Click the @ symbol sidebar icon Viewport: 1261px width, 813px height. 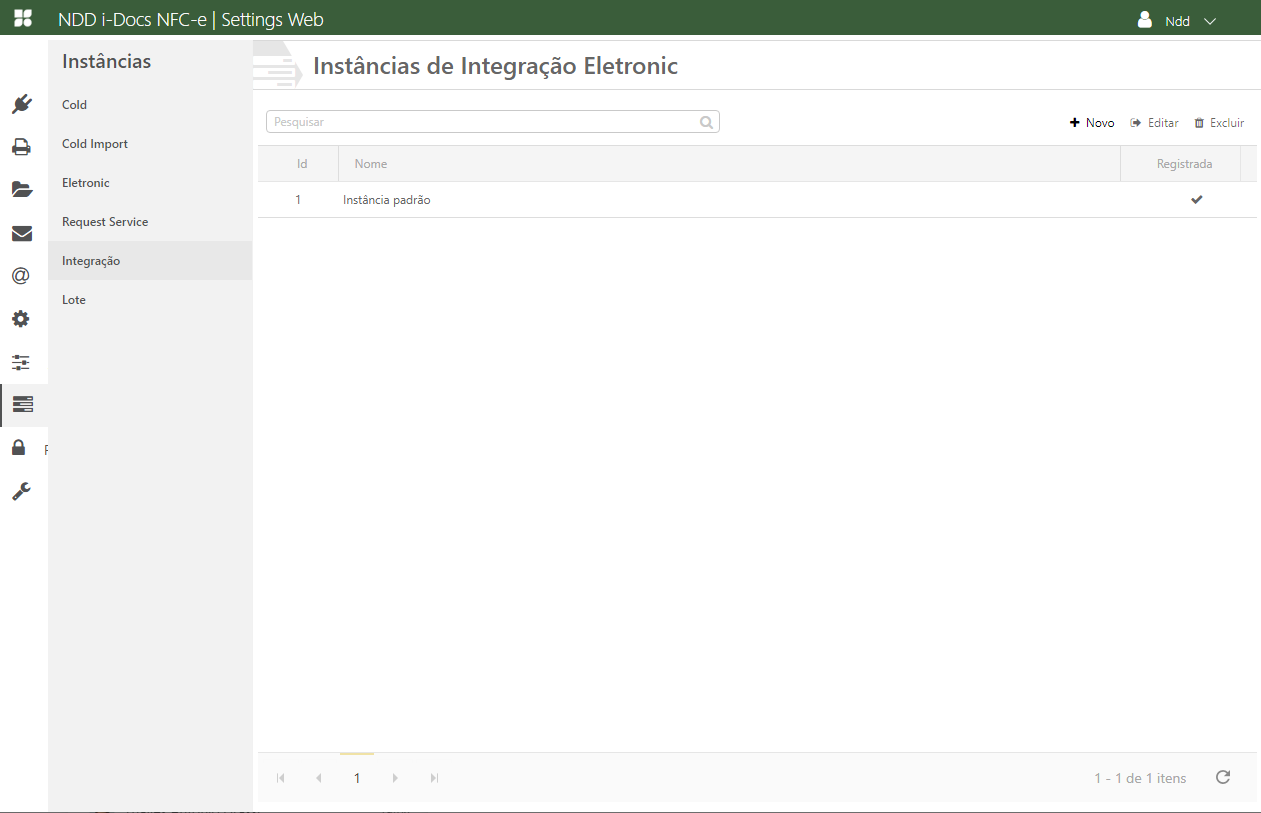point(22,276)
